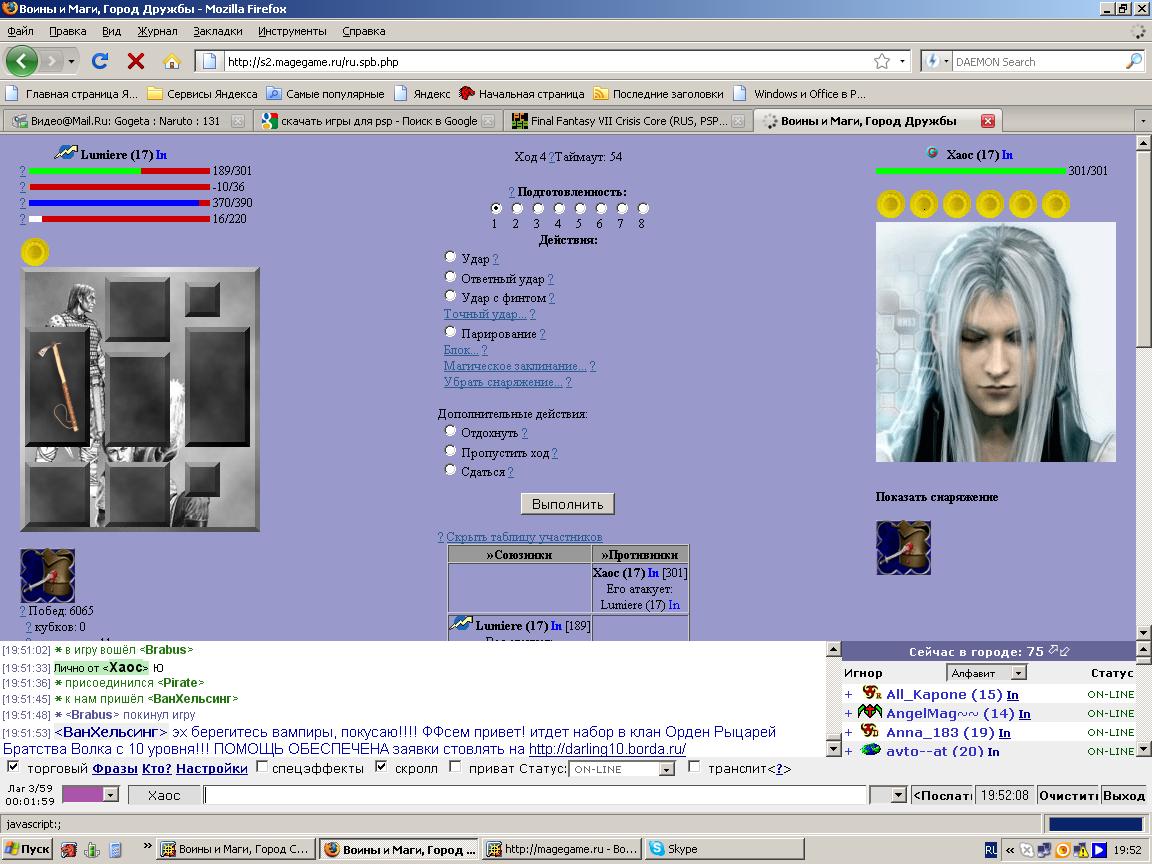Click the Очистить chat button
The height and width of the screenshot is (864, 1152).
(x=1068, y=795)
